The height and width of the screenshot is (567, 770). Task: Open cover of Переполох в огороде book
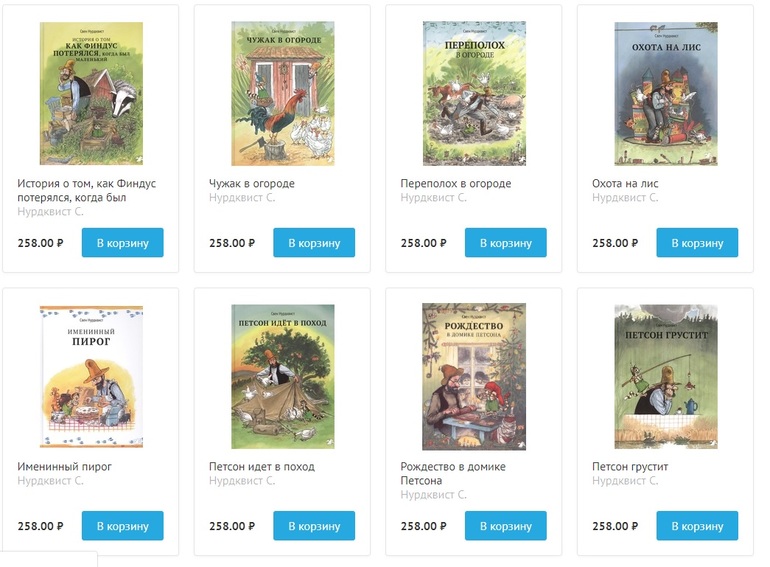point(474,93)
